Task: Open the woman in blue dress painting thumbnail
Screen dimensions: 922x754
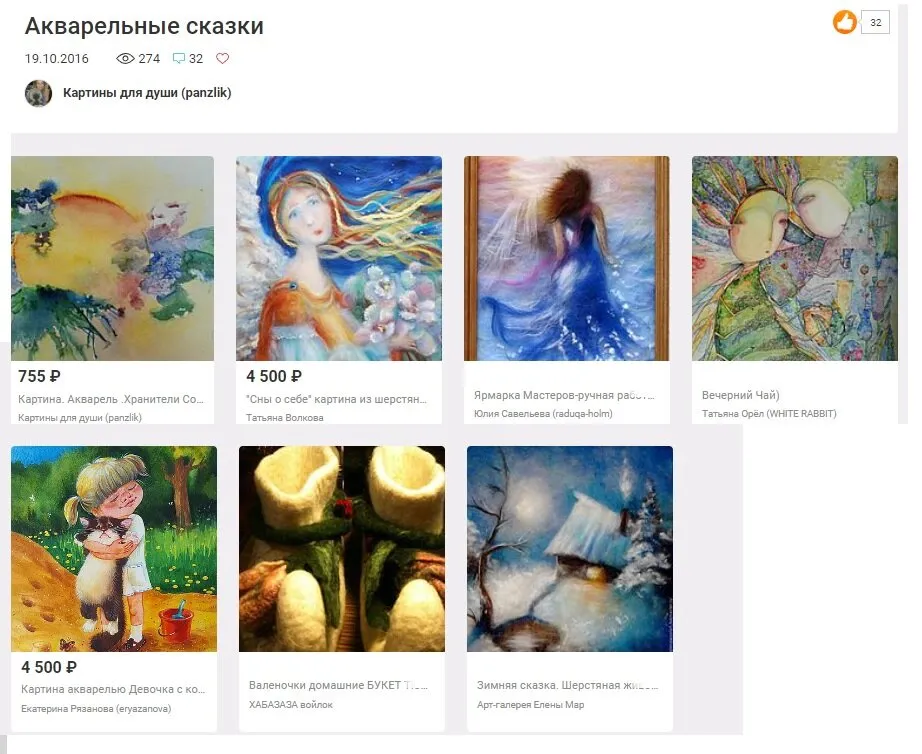Action: (567, 258)
